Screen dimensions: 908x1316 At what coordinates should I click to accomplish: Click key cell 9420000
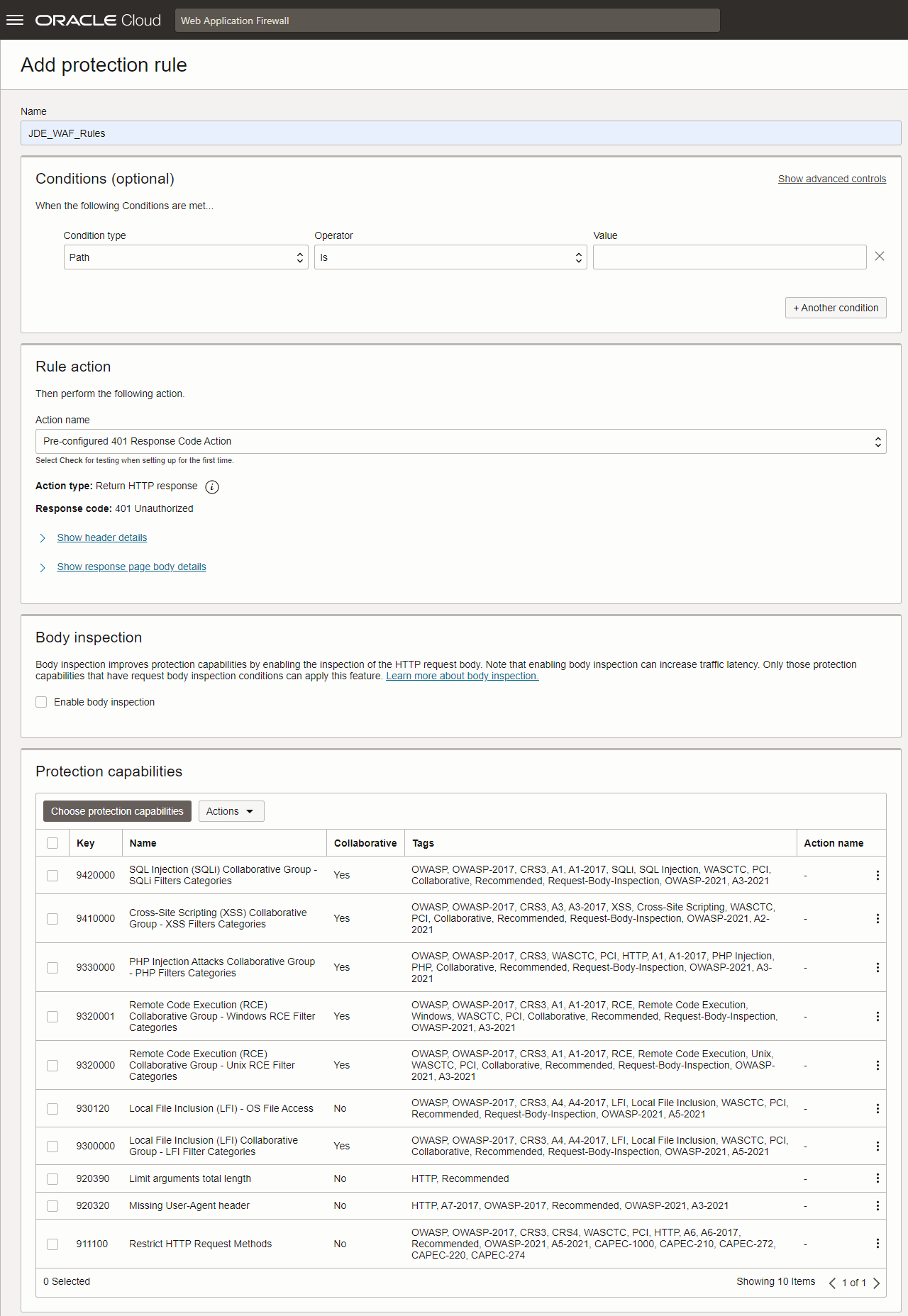click(x=96, y=875)
